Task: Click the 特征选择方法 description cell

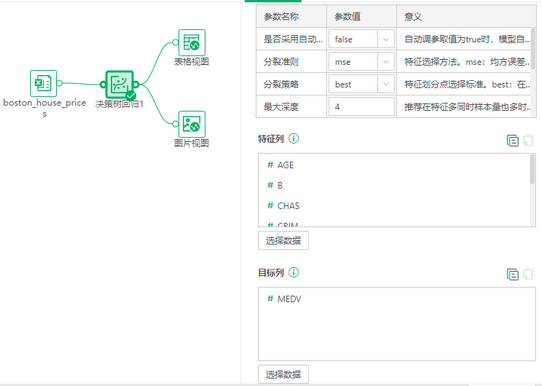Action: click(x=464, y=62)
